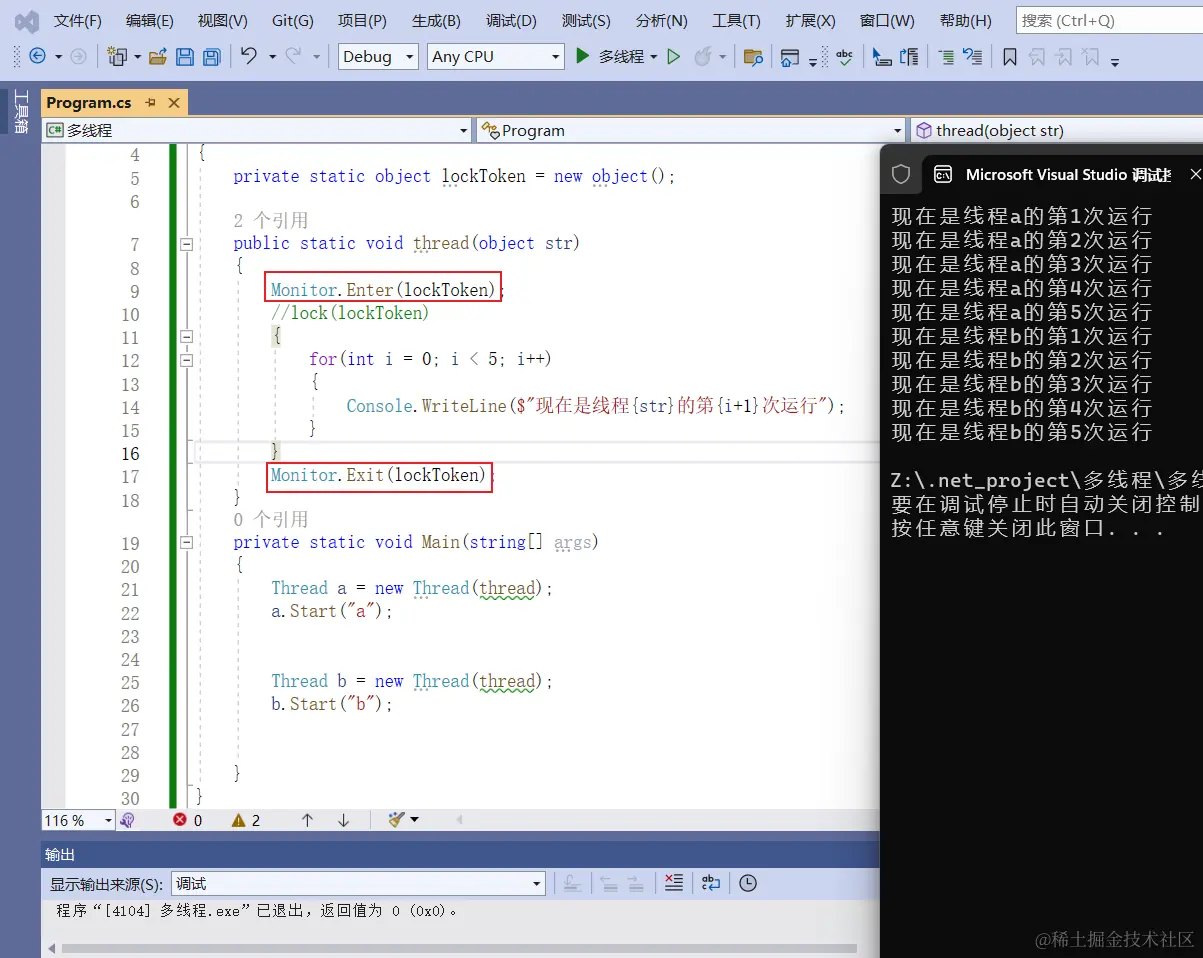
Task: Click the find in files folder icon
Action: click(x=754, y=57)
